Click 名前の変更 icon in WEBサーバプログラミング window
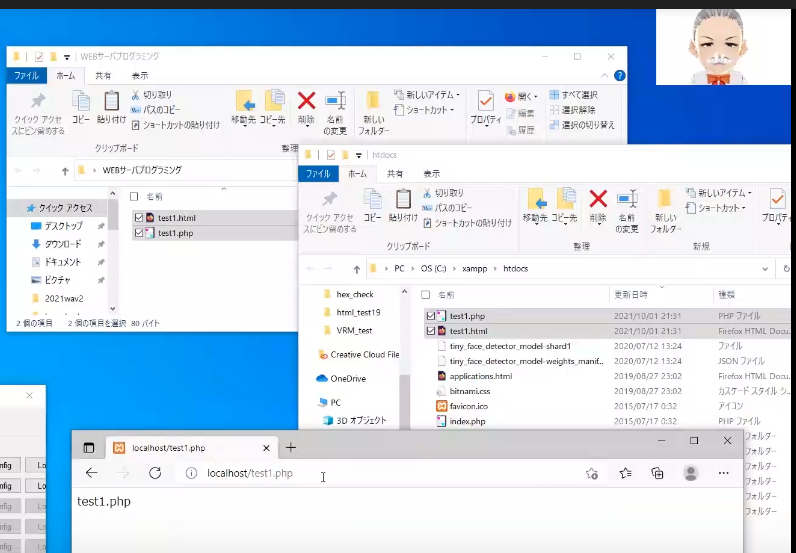Image resolution: width=796 pixels, height=553 pixels. click(x=335, y=101)
